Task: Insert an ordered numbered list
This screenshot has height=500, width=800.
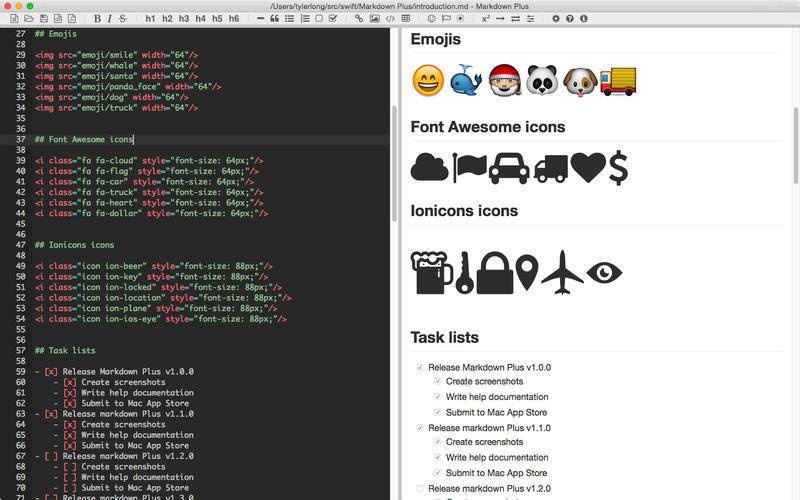Action: pyautogui.click(x=305, y=18)
